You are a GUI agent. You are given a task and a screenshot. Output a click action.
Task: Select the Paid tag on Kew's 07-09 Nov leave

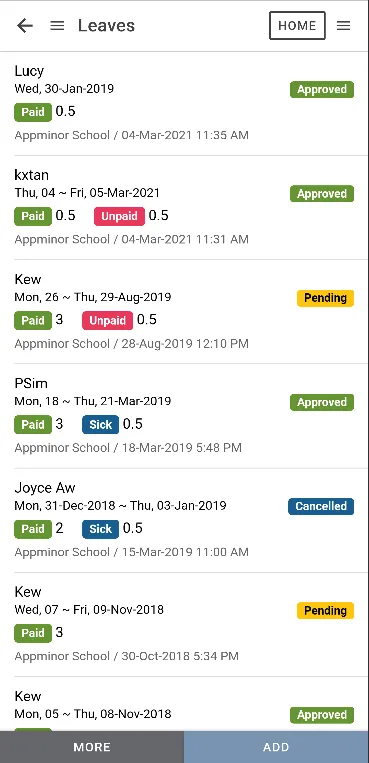coord(33,633)
